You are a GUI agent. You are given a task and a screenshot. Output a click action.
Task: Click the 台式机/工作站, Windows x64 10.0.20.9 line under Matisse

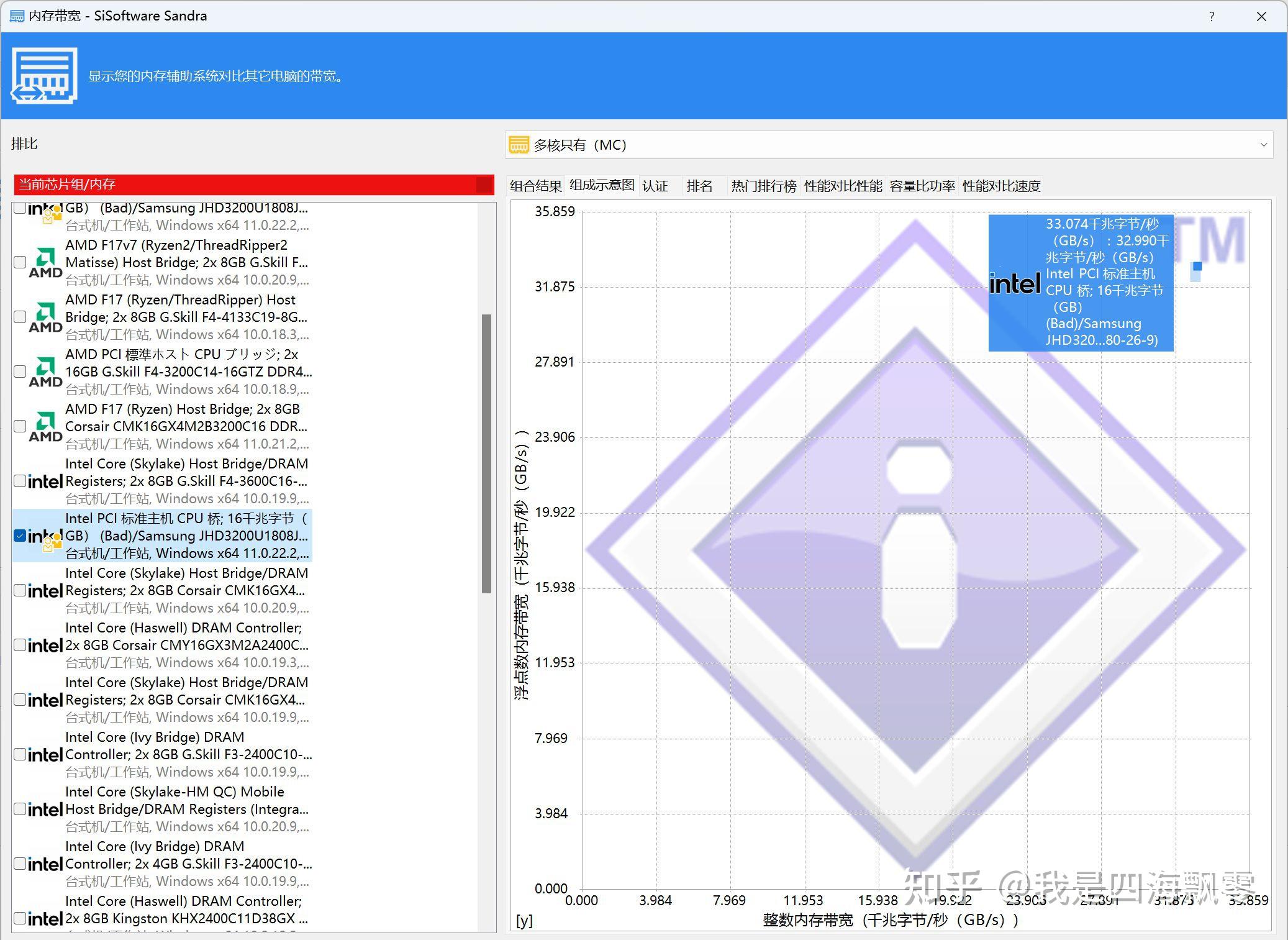(x=187, y=280)
